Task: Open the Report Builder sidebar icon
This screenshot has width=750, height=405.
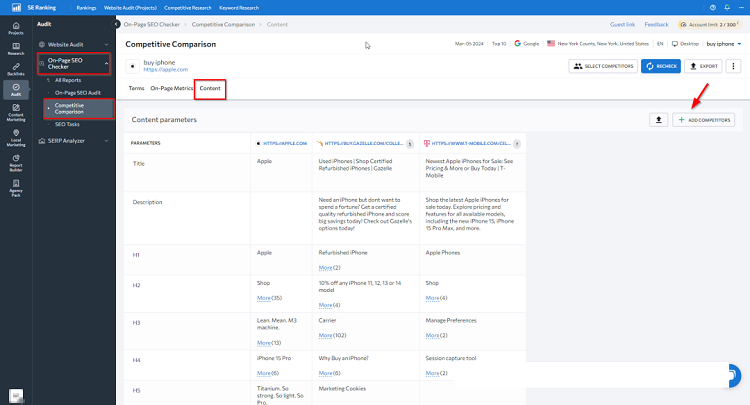Action: tap(16, 163)
